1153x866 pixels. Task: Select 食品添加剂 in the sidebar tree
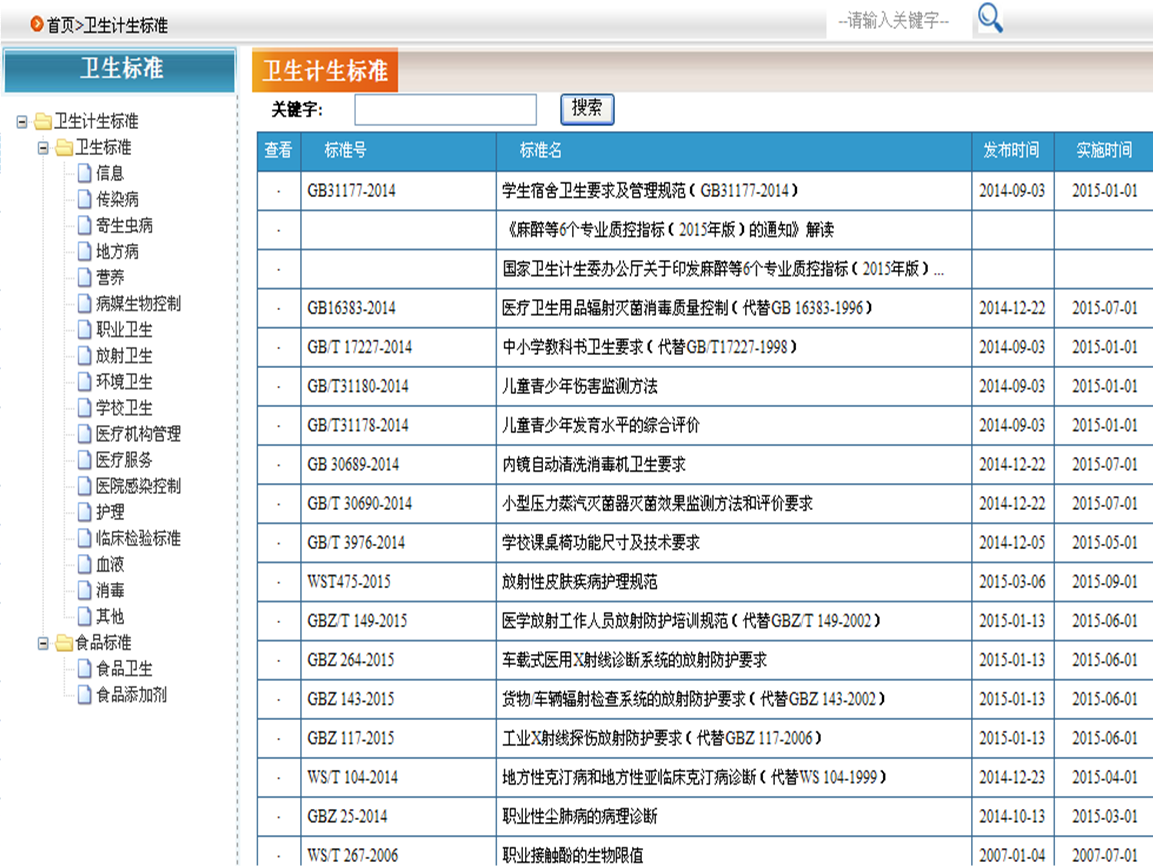point(137,694)
